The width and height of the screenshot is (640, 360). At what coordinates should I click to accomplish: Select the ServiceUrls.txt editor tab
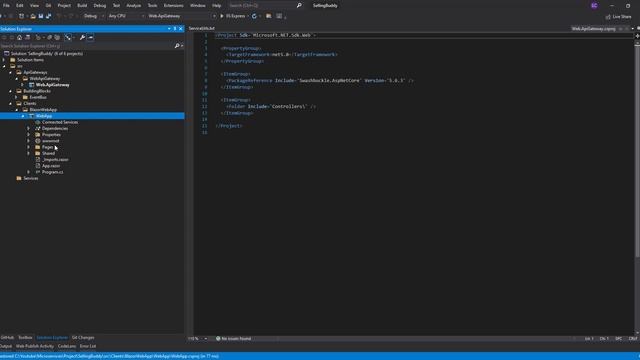[202, 29]
